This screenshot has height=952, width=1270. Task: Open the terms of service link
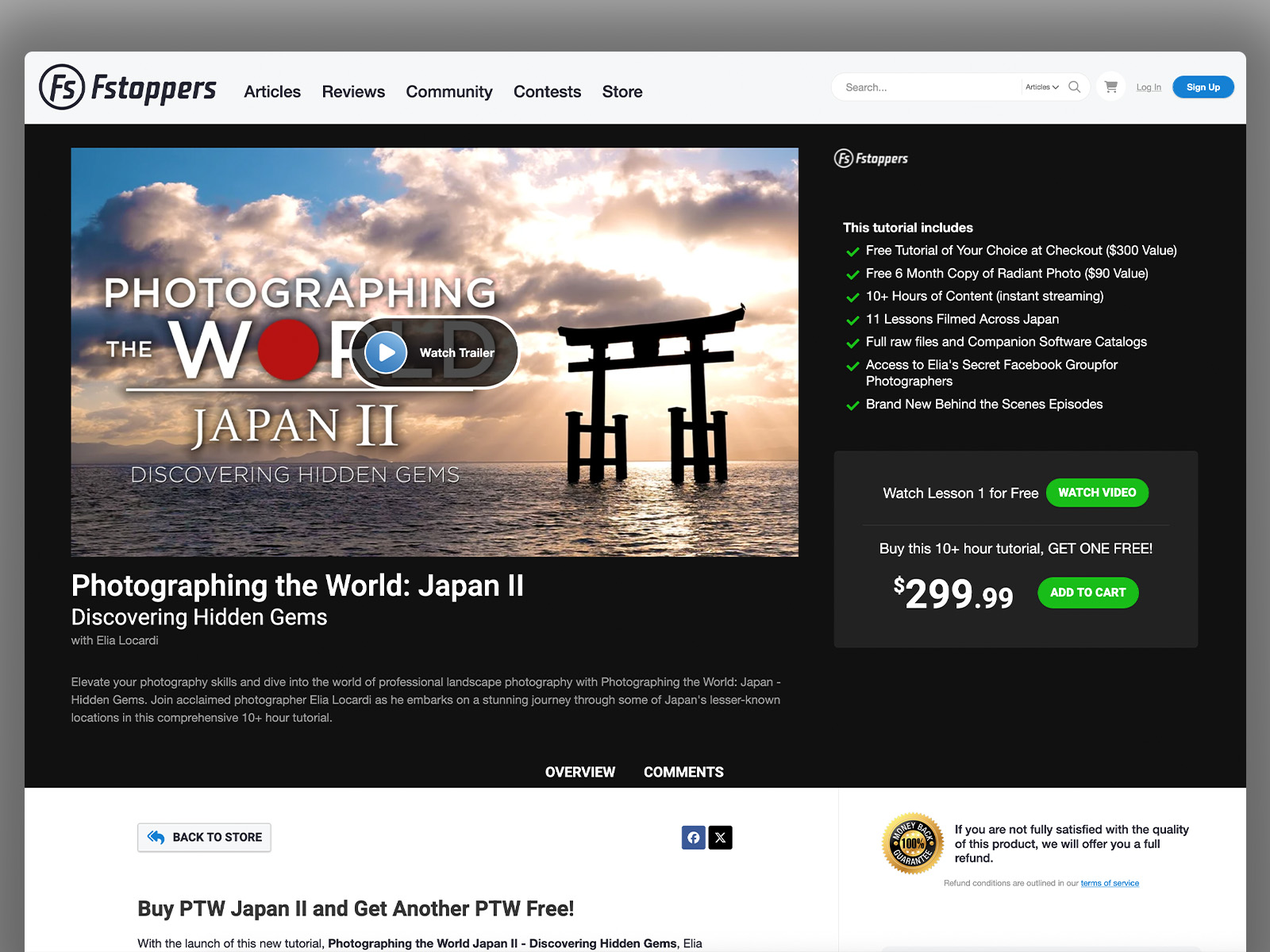(x=1110, y=883)
